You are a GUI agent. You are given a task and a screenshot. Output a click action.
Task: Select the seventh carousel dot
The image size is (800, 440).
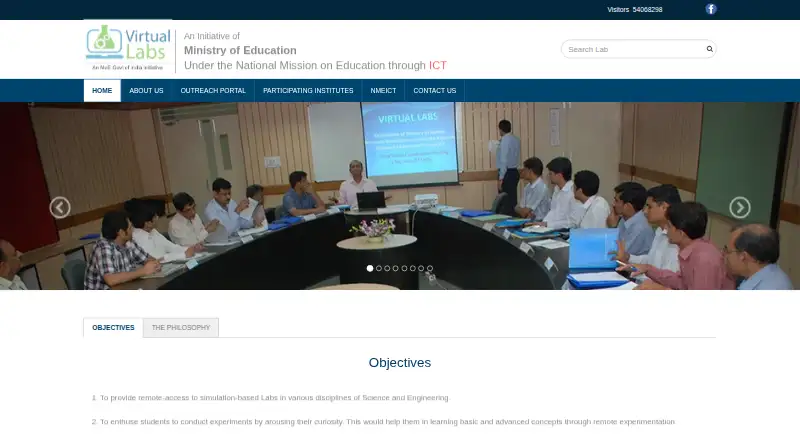pyautogui.click(x=421, y=268)
